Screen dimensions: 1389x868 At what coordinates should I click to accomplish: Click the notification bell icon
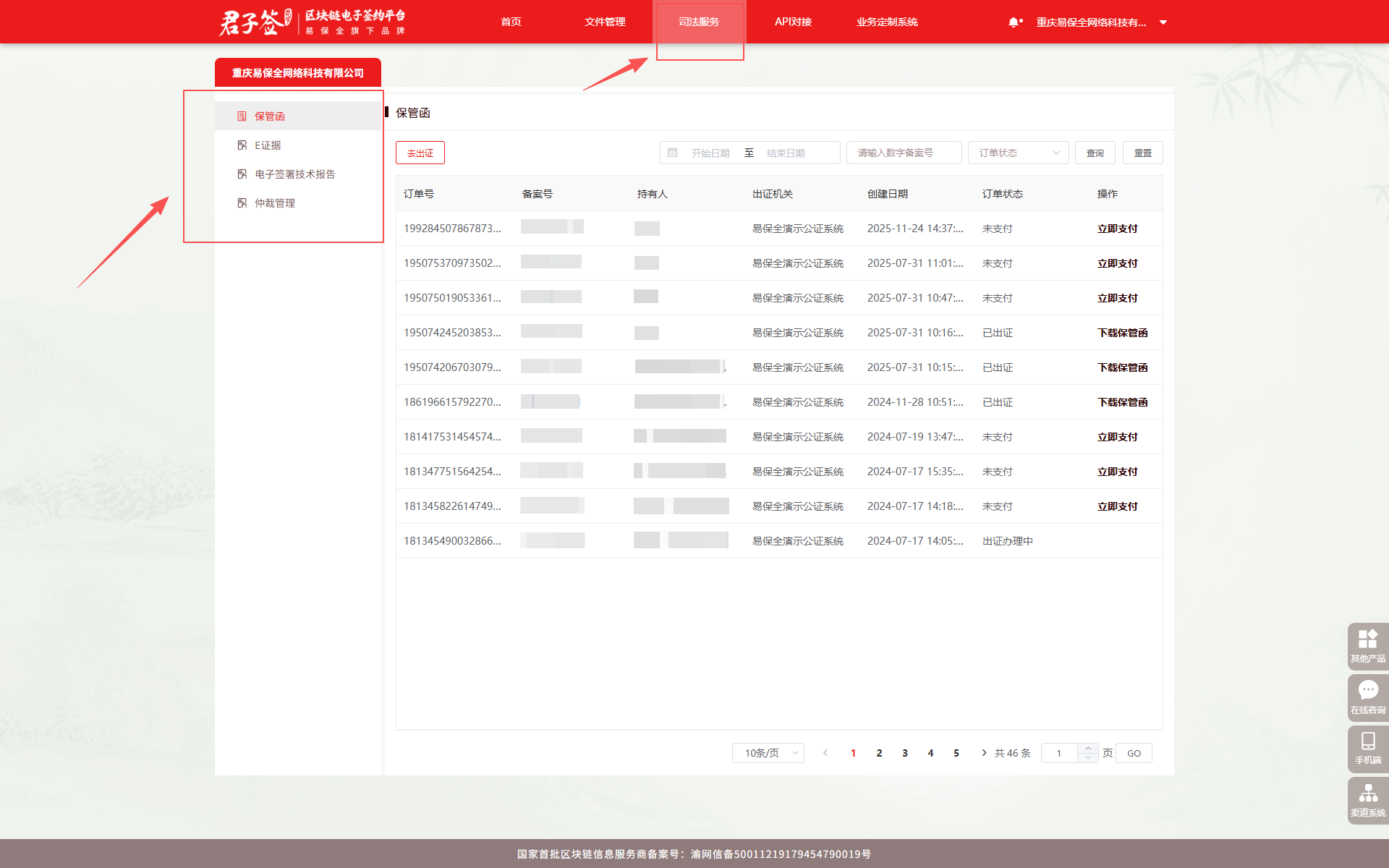point(1014,22)
